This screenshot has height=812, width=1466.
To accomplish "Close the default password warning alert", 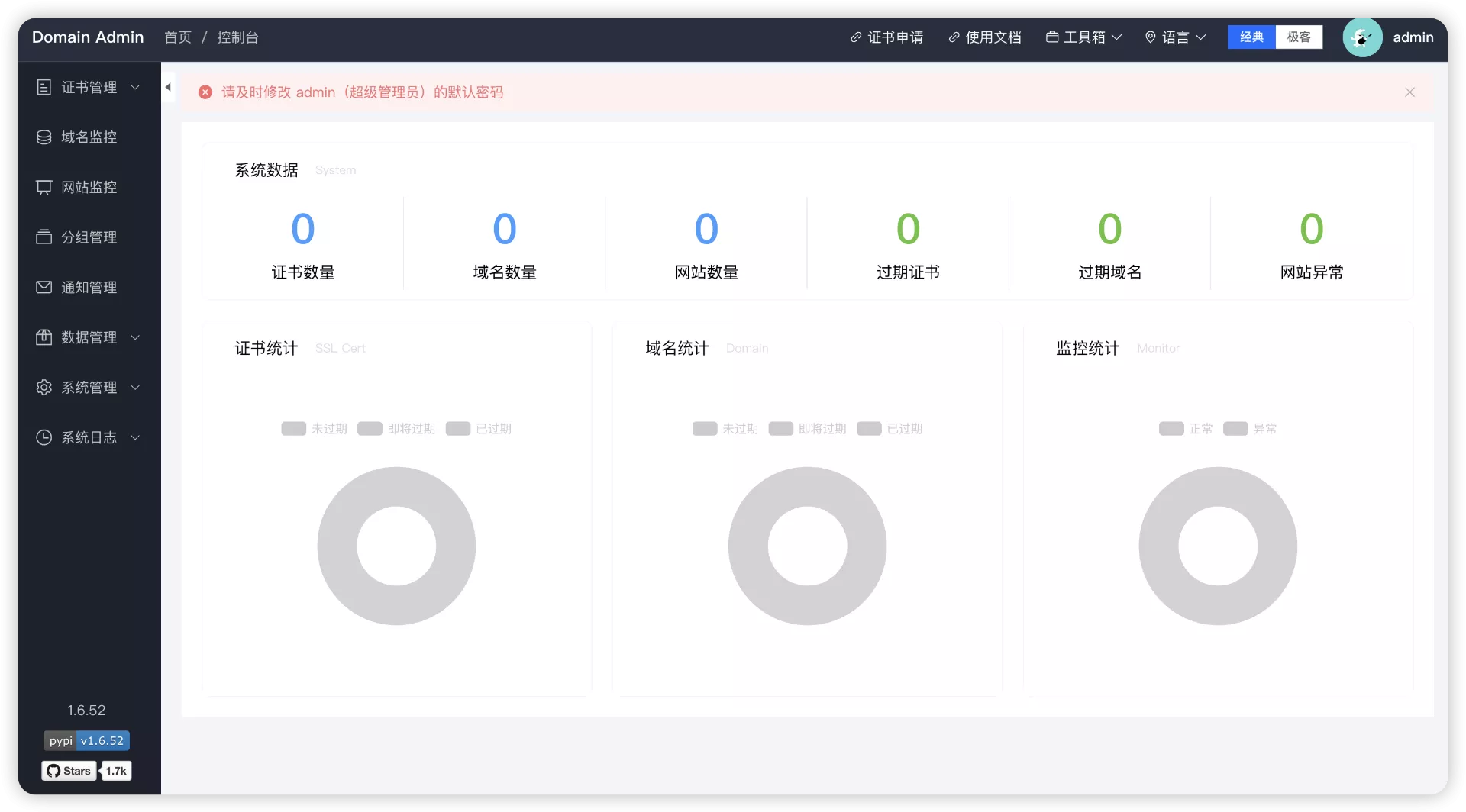I will tap(1409, 92).
